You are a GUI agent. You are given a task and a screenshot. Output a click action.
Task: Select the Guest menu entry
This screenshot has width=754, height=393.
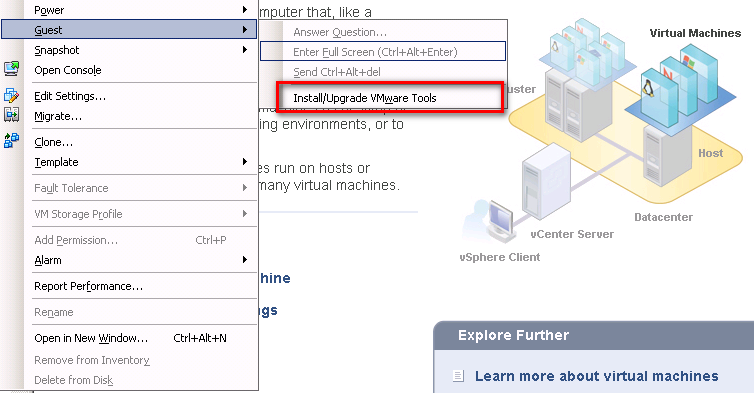(x=129, y=29)
